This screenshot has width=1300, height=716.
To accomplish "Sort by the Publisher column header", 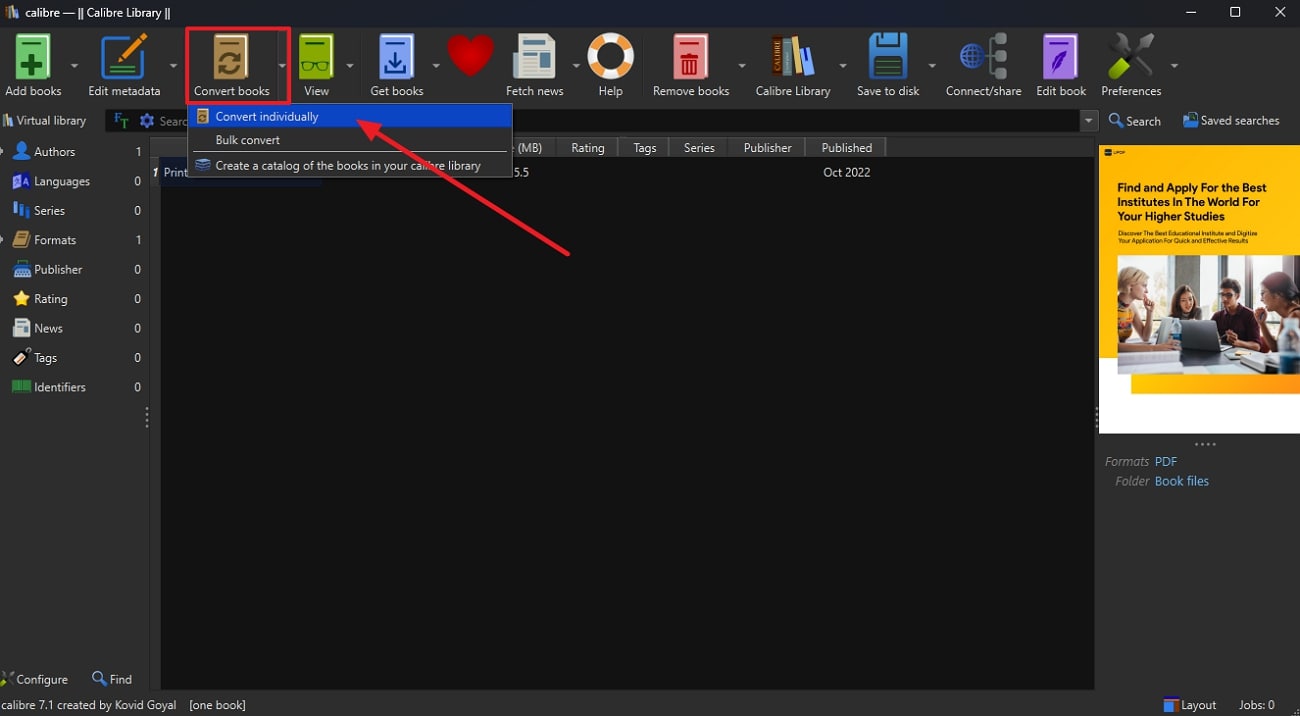I will tap(768, 148).
